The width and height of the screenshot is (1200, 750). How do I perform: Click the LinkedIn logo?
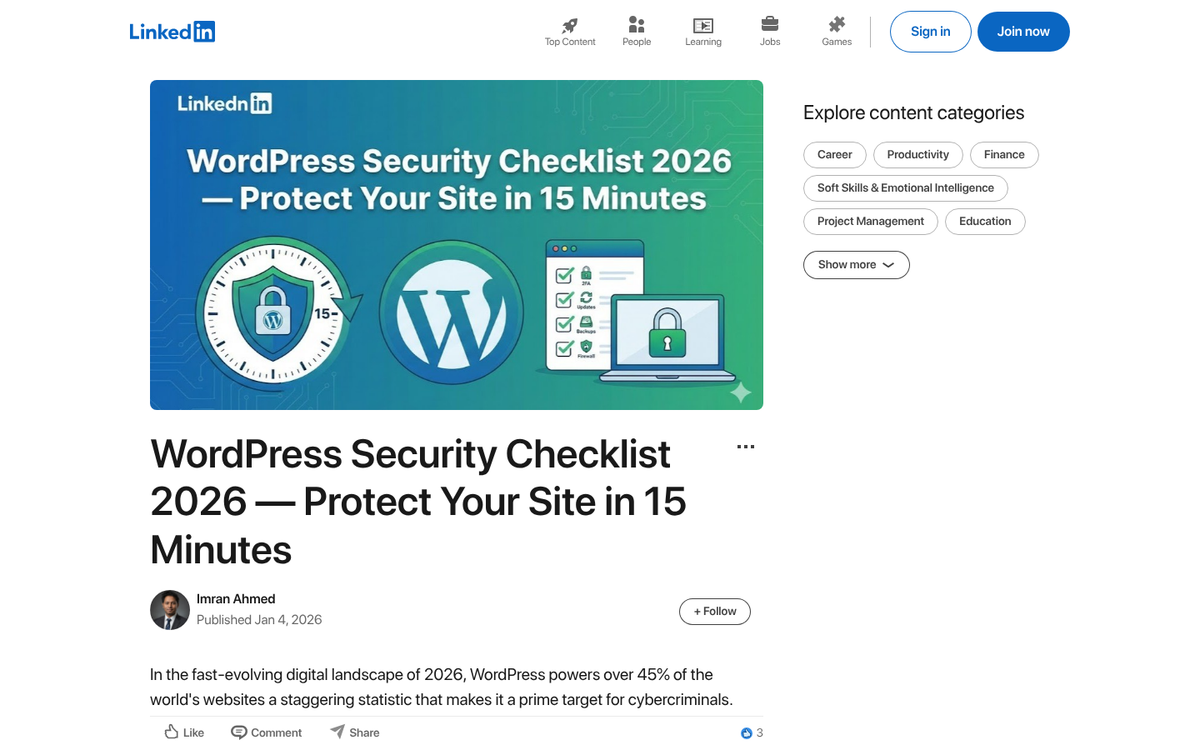[172, 31]
